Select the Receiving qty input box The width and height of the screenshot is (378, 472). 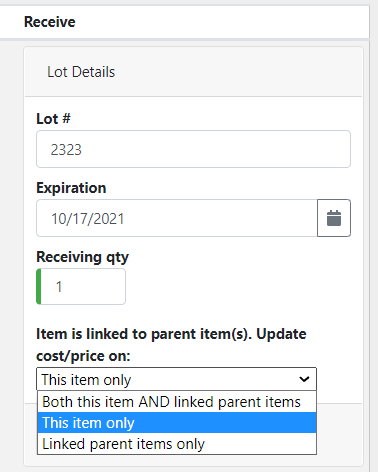click(81, 286)
